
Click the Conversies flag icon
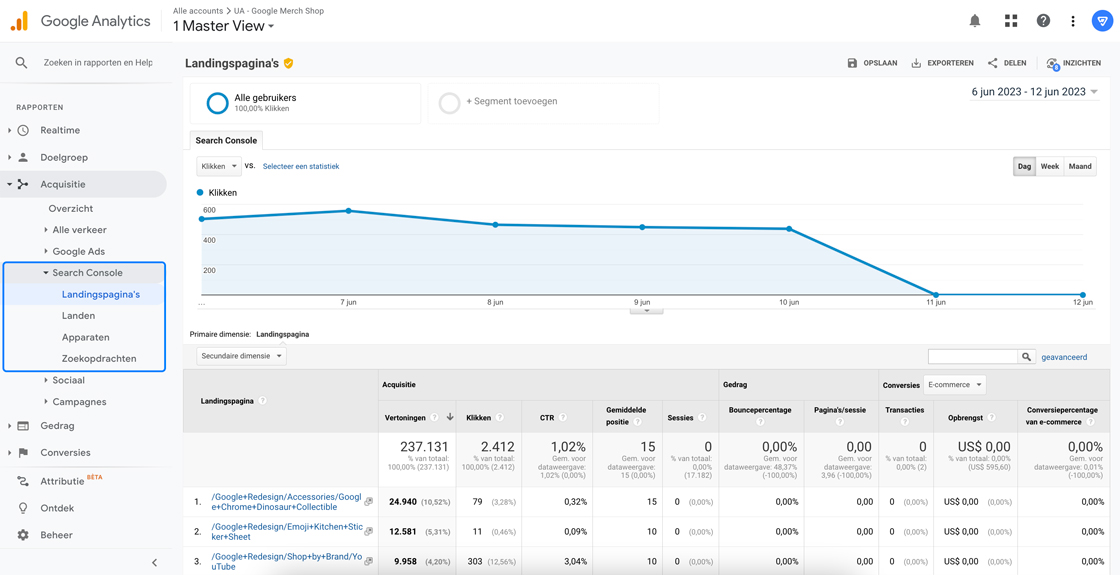(x=23, y=452)
